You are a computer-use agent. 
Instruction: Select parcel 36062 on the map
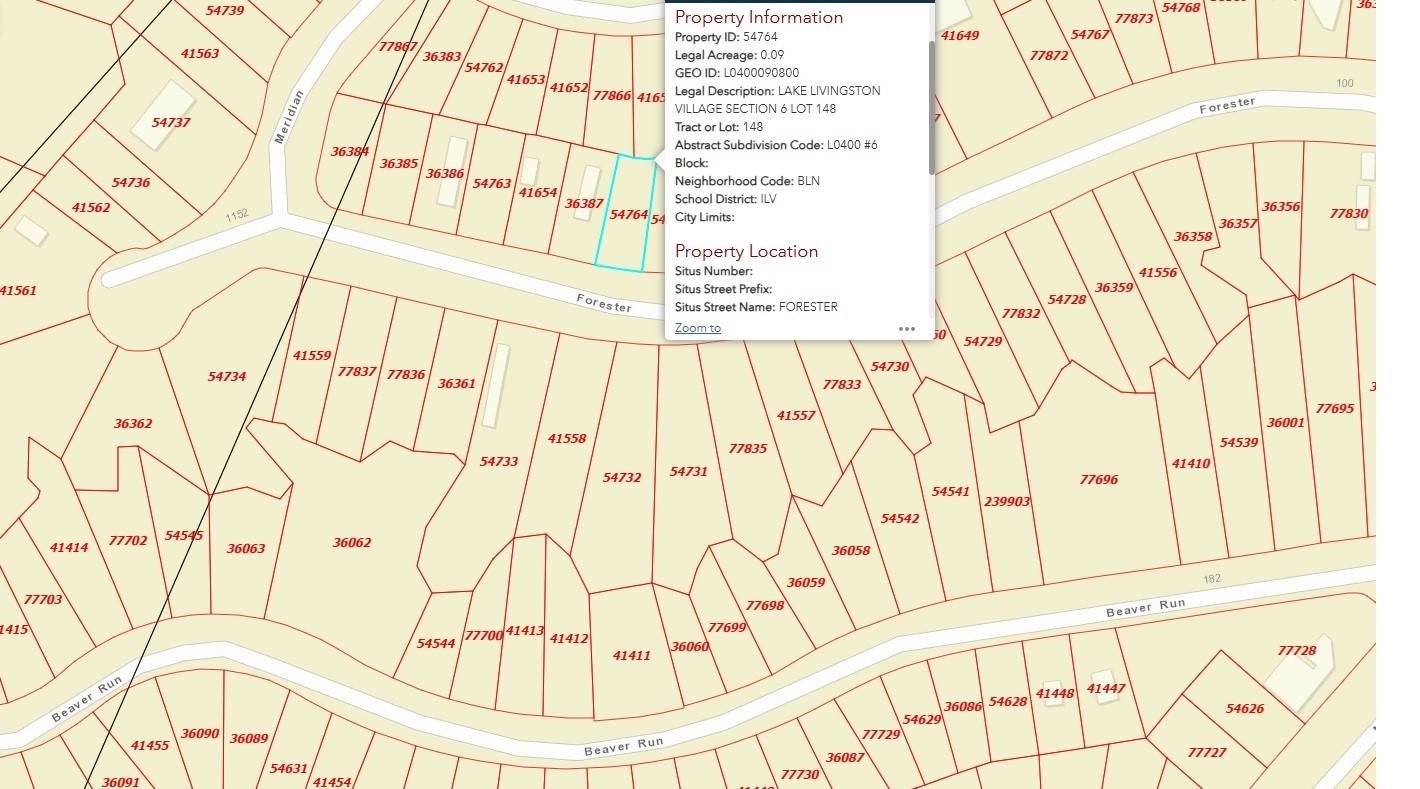click(x=351, y=543)
